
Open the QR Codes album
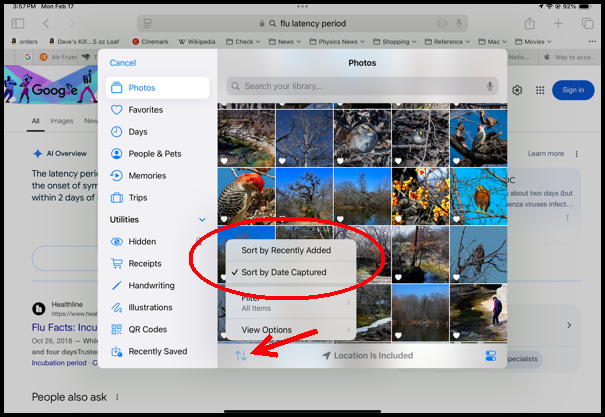point(157,330)
